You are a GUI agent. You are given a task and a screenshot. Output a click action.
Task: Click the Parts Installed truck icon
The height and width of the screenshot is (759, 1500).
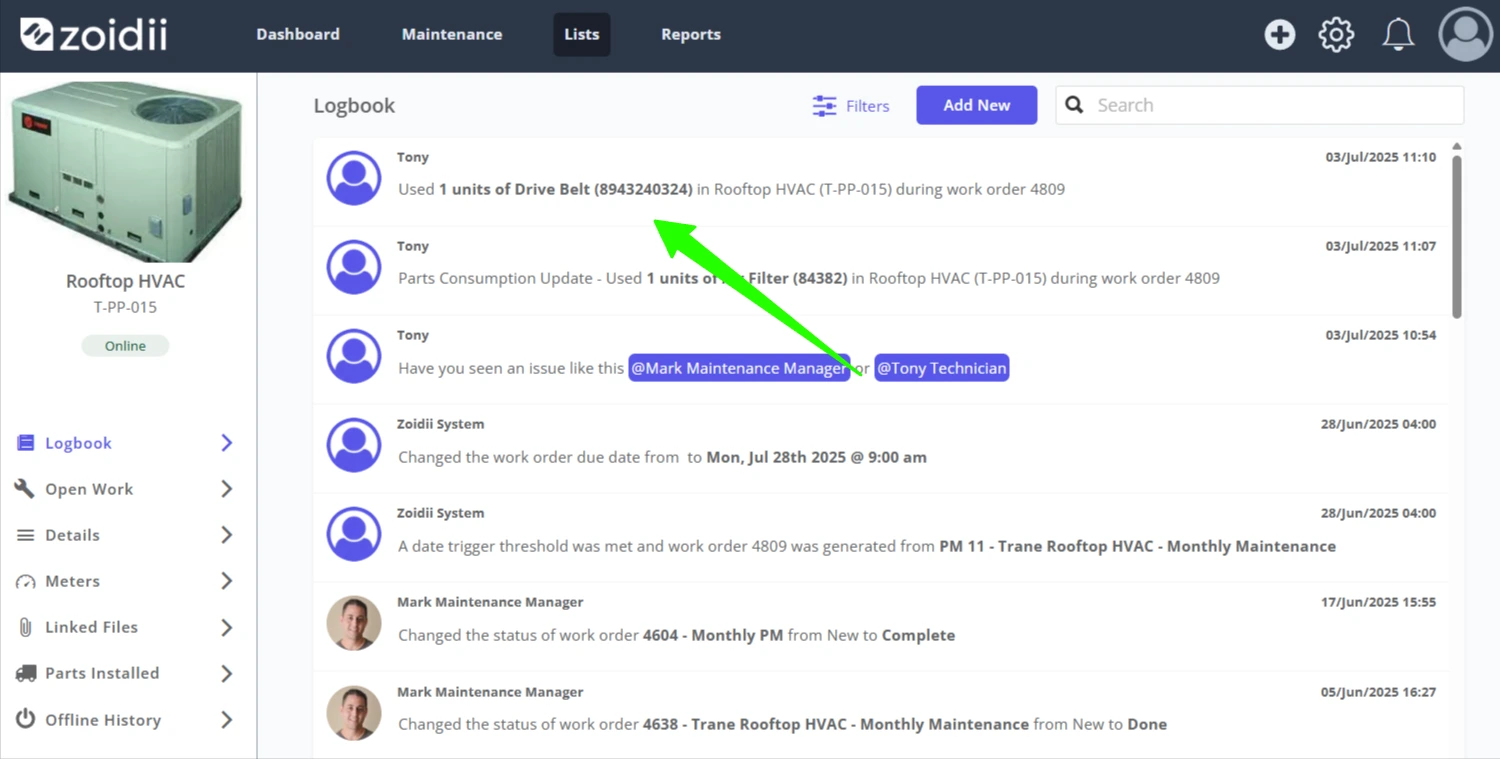point(25,673)
